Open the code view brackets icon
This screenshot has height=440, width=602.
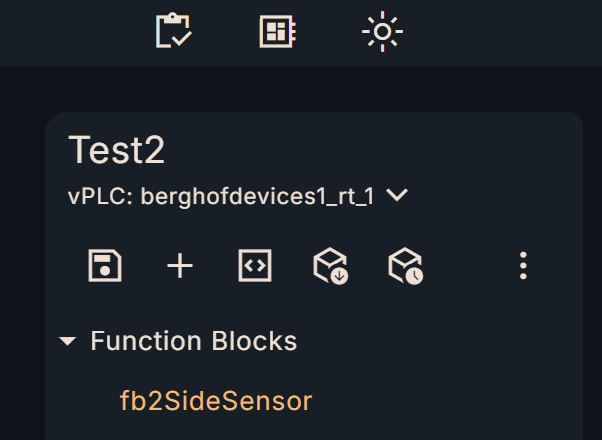point(255,266)
